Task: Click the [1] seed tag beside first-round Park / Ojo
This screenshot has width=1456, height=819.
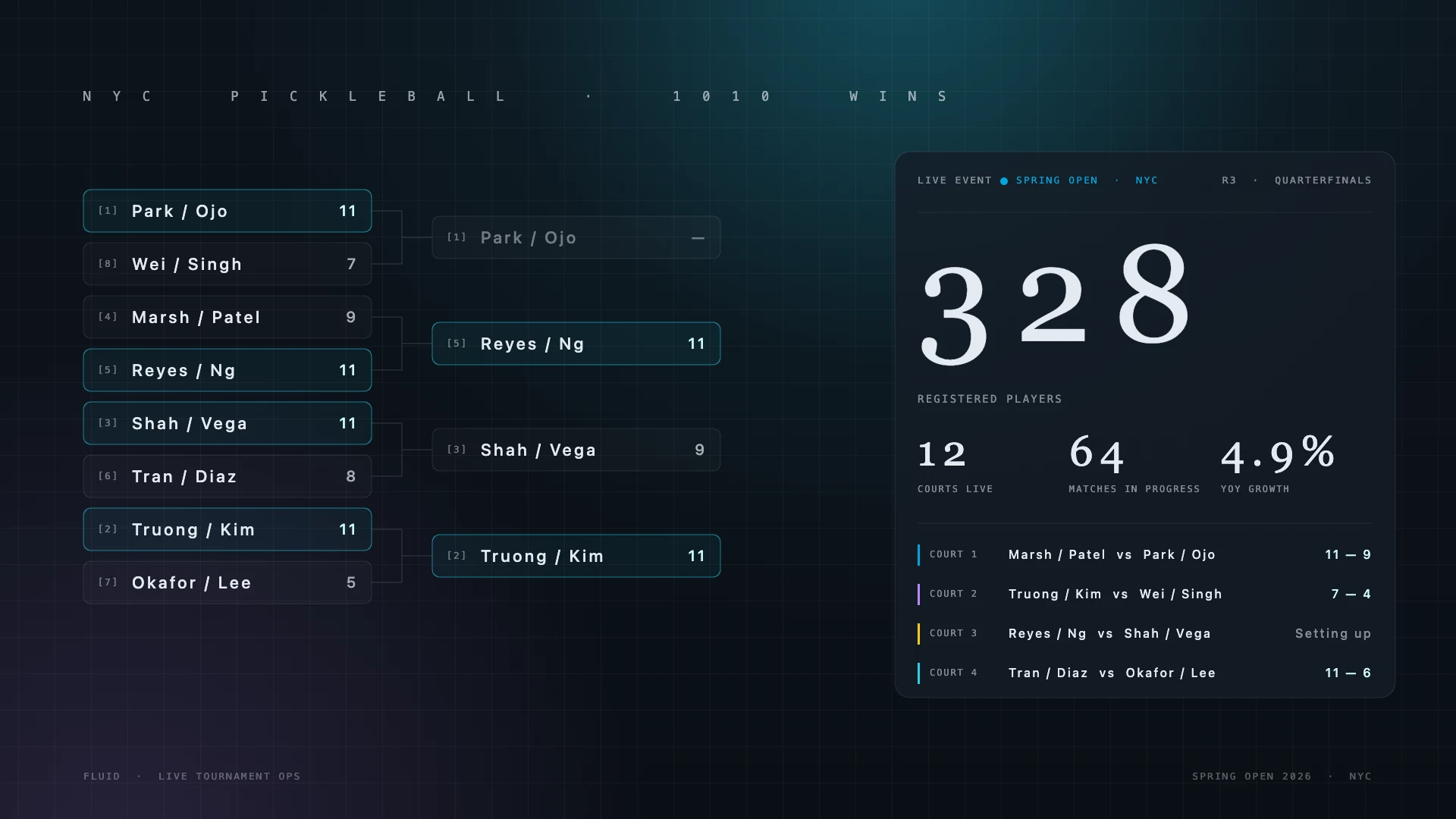Action: [x=108, y=211]
